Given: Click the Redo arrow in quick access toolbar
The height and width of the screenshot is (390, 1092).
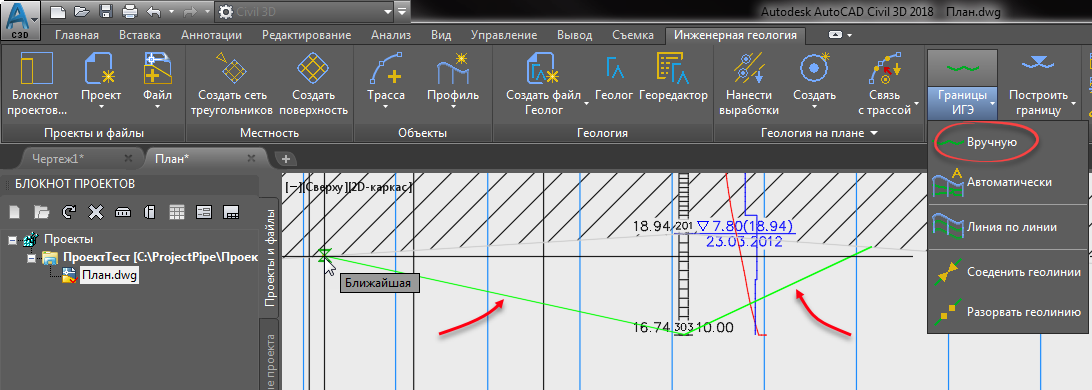Looking at the screenshot, I should pyautogui.click(x=189, y=12).
